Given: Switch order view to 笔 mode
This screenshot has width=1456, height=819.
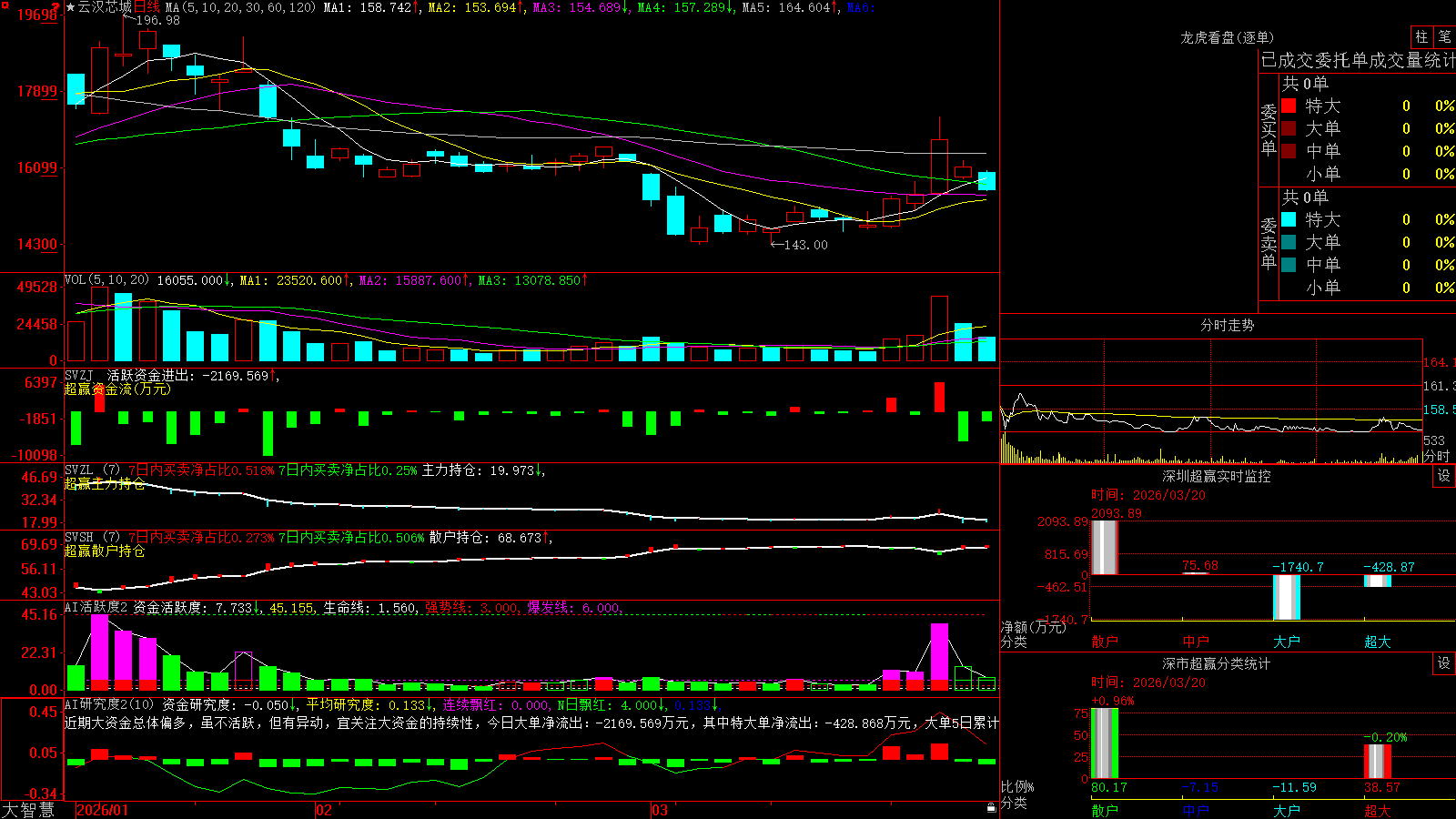Looking at the screenshot, I should [1445, 36].
